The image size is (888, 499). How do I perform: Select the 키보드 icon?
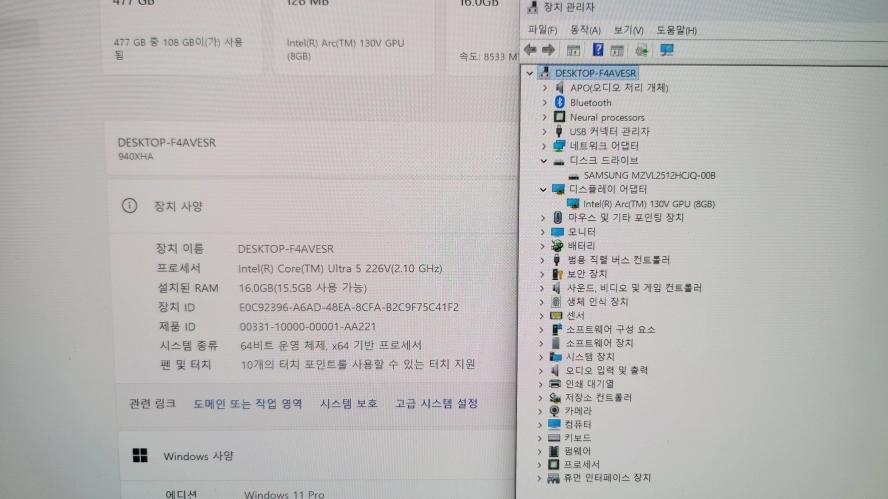pos(554,438)
